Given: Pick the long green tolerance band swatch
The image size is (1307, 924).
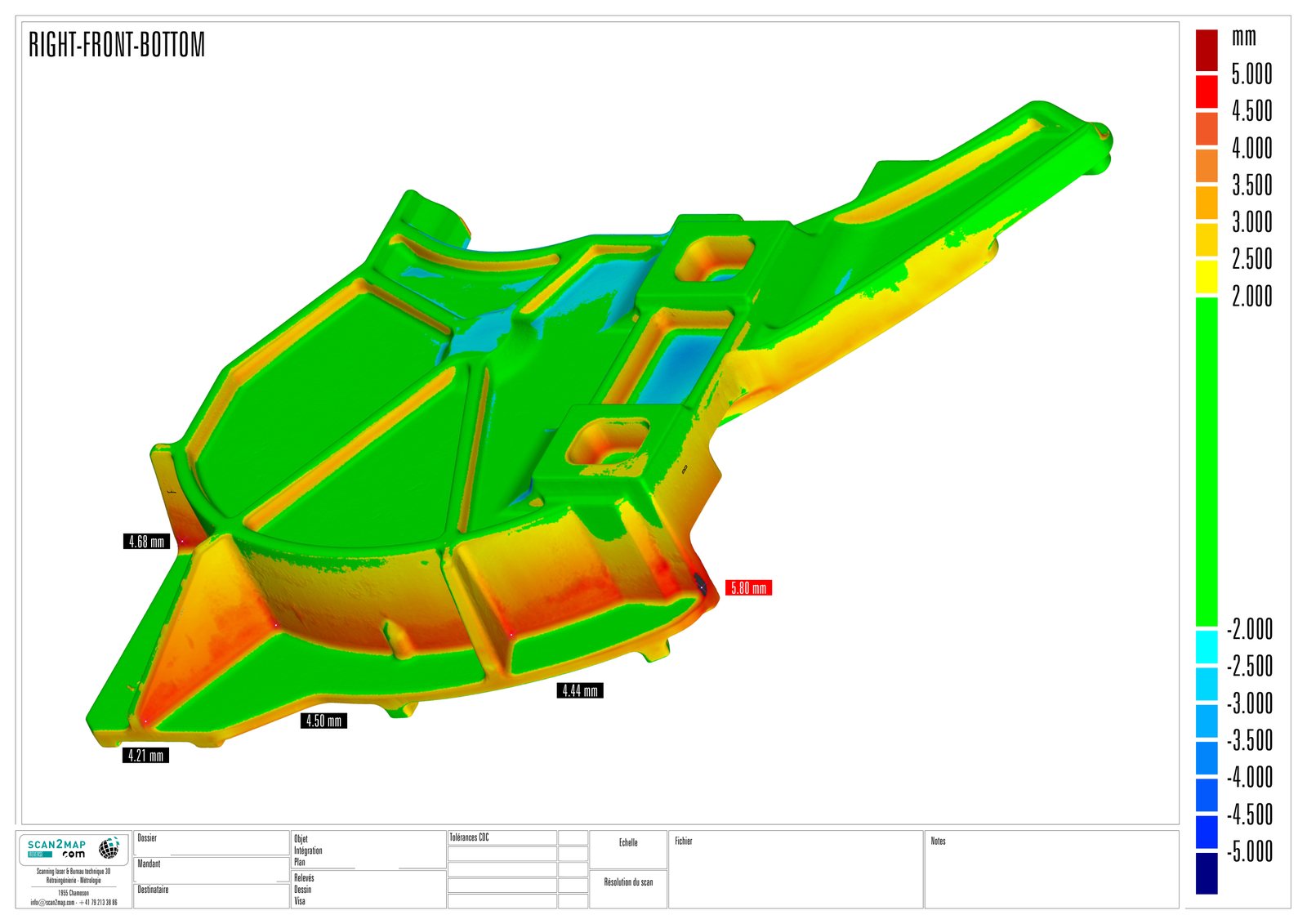Looking at the screenshot, I should tap(1207, 462).
